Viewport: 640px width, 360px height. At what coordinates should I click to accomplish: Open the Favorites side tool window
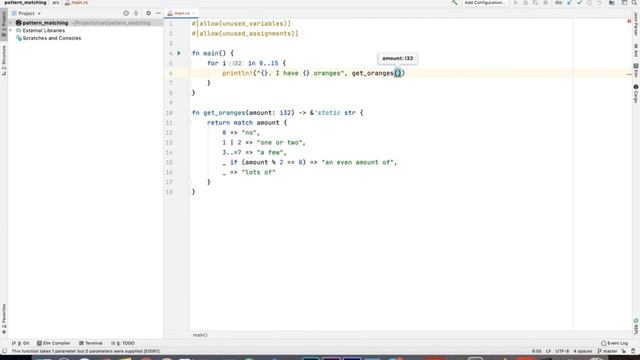tap(4, 318)
